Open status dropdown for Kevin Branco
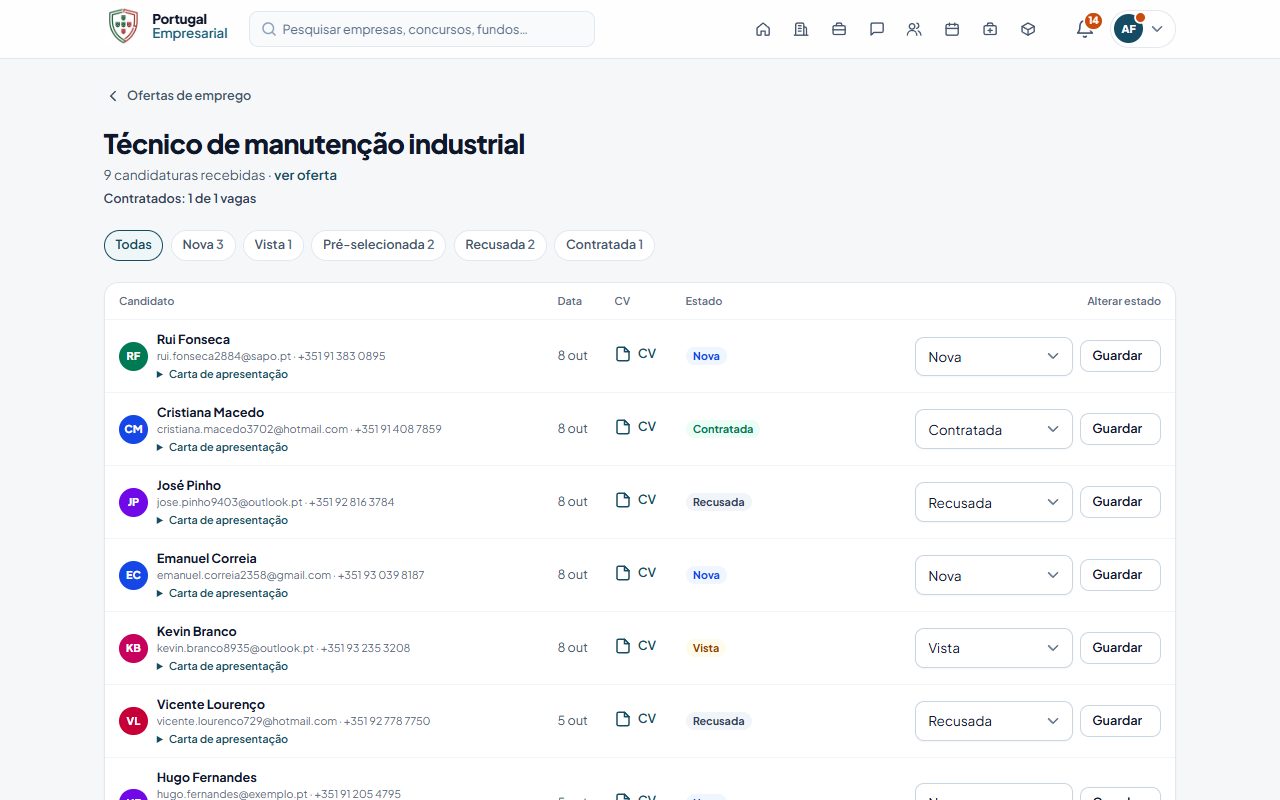This screenshot has width=1280, height=800. (x=994, y=648)
